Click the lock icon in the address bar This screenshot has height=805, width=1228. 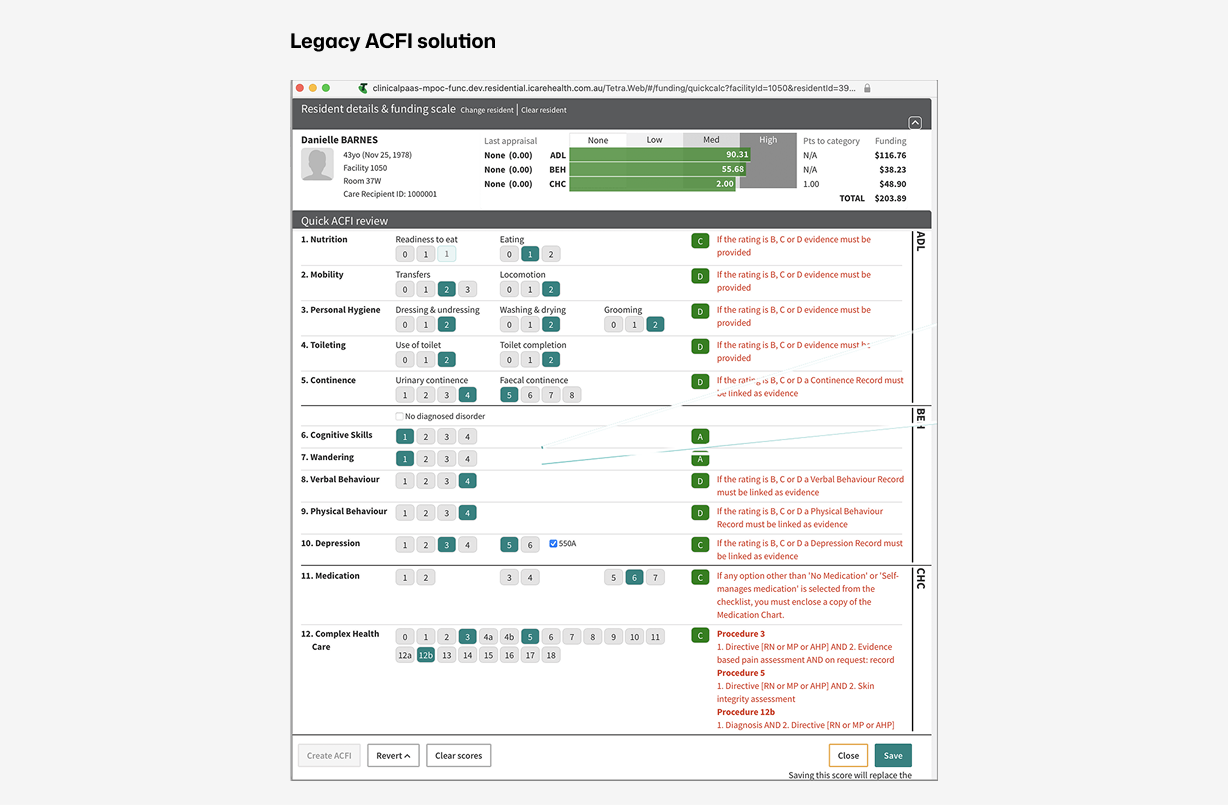click(866, 88)
